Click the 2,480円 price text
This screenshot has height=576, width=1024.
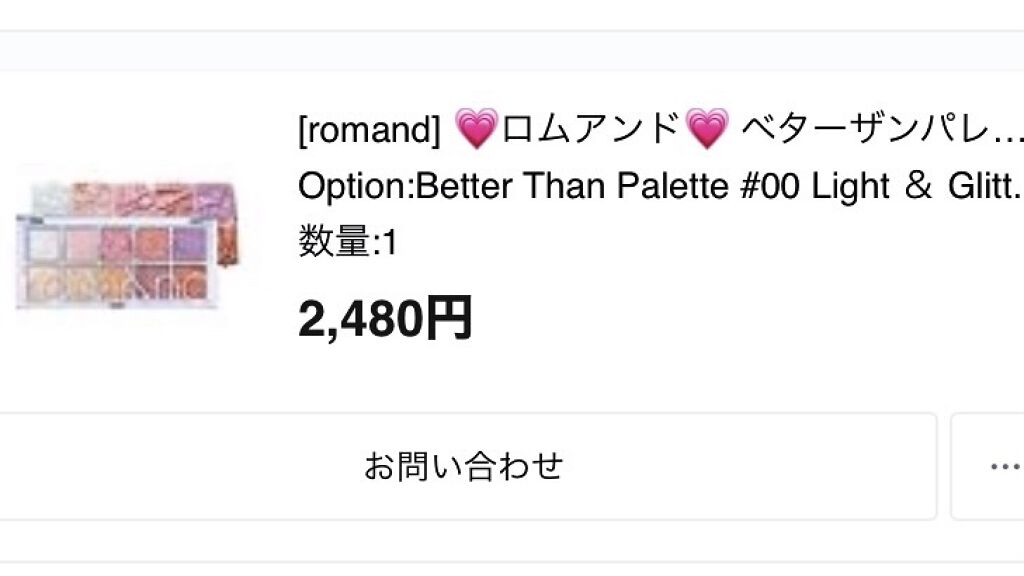tap(385, 319)
